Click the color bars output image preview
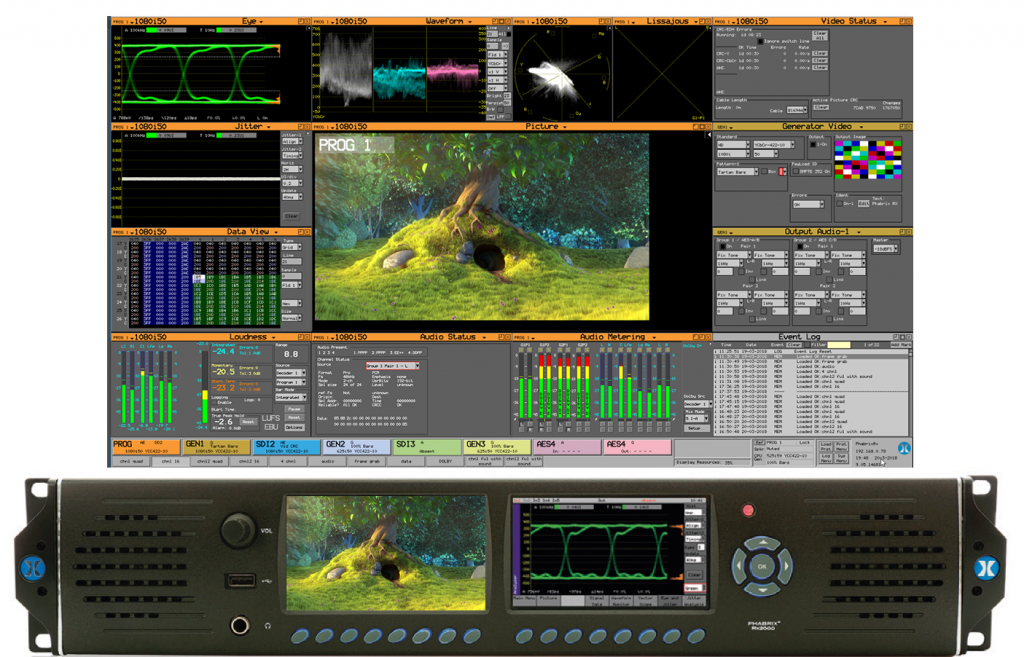Image resolution: width=1024 pixels, height=657 pixels. point(866,158)
